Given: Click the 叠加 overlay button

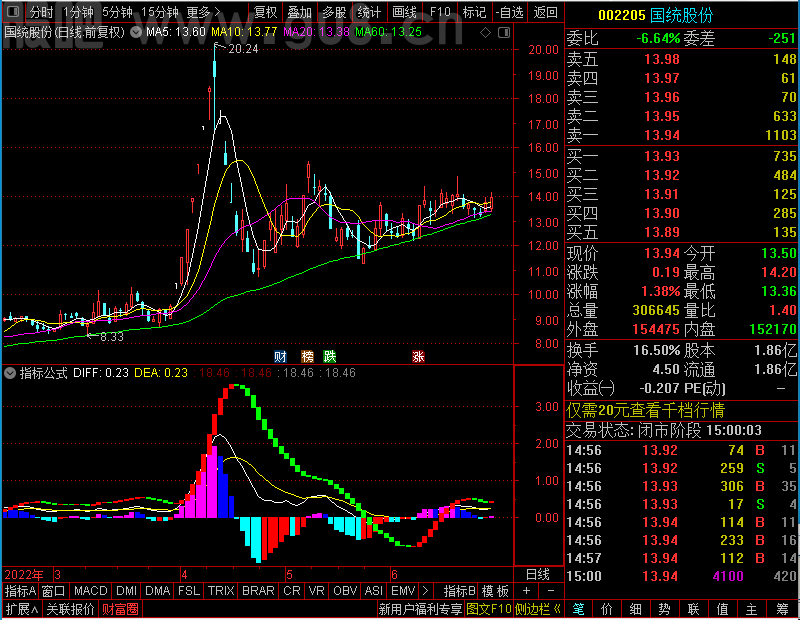Looking at the screenshot, I should coord(299,12).
